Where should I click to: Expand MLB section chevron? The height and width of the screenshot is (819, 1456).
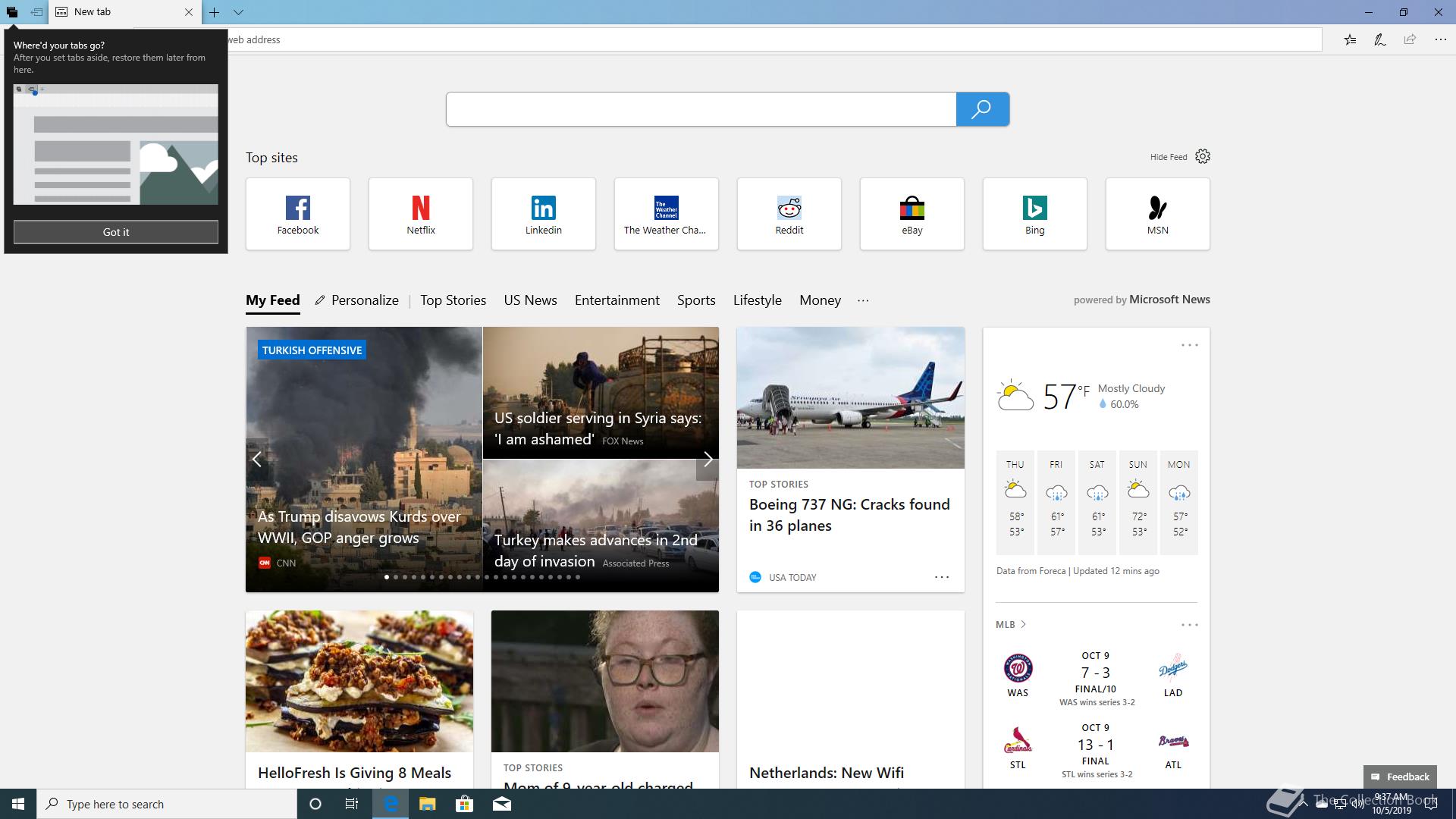pyautogui.click(x=1023, y=624)
